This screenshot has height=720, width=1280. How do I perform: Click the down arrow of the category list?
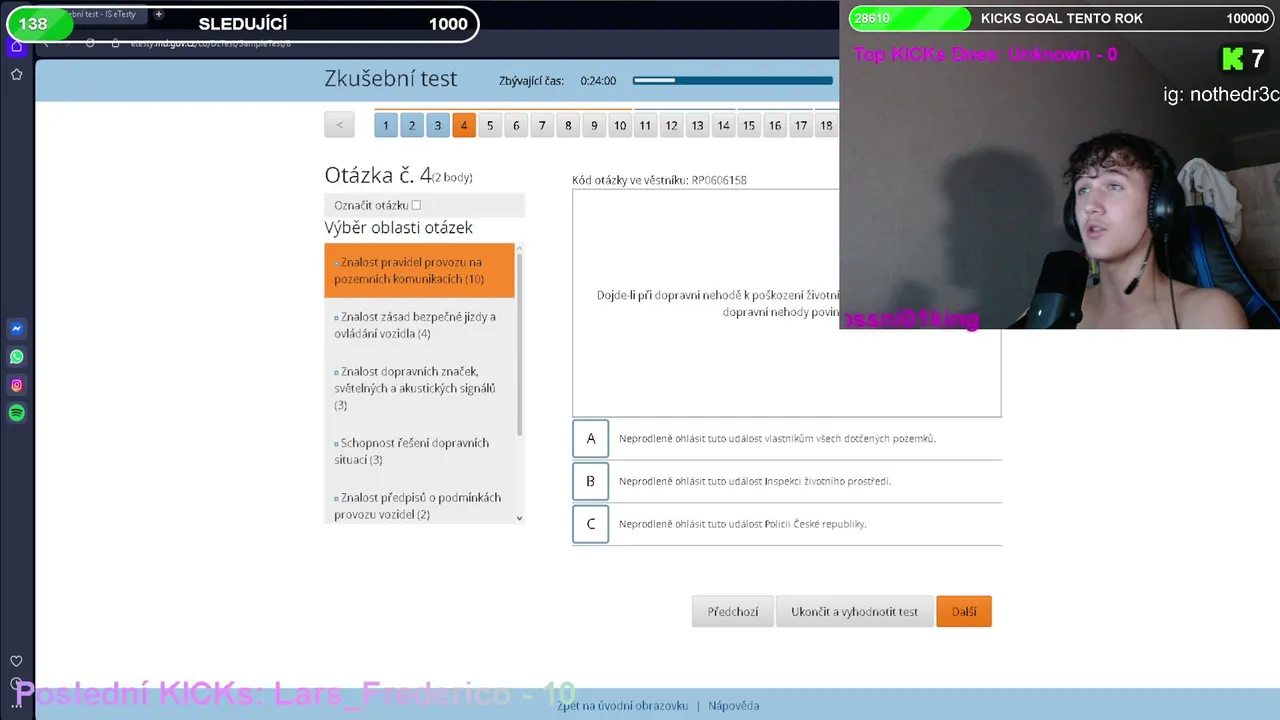[519, 518]
